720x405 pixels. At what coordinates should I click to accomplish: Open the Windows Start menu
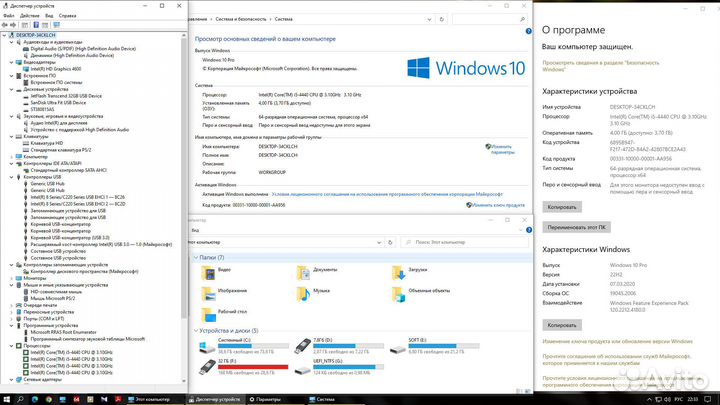click(x=8, y=399)
